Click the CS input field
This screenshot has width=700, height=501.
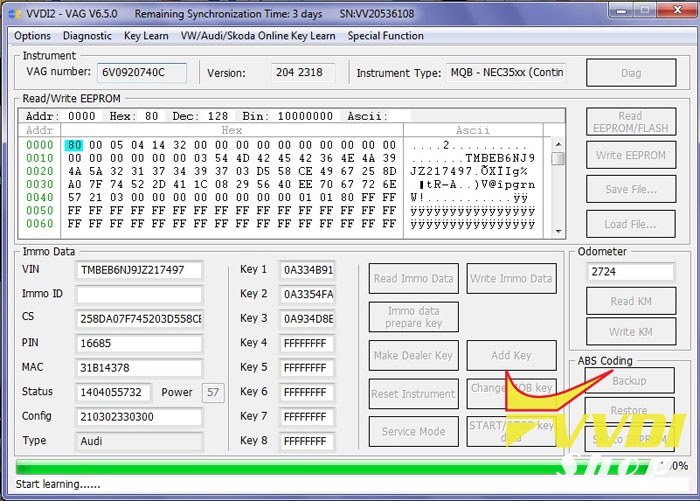click(139, 319)
